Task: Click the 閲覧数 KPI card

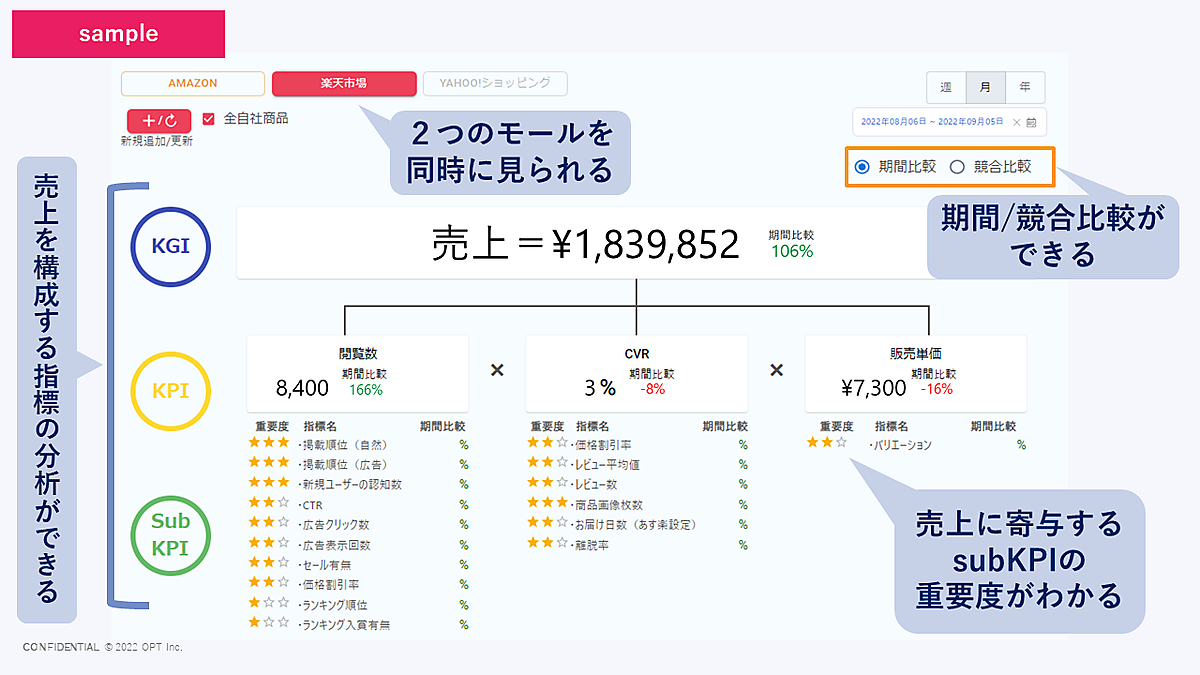Action: point(357,373)
